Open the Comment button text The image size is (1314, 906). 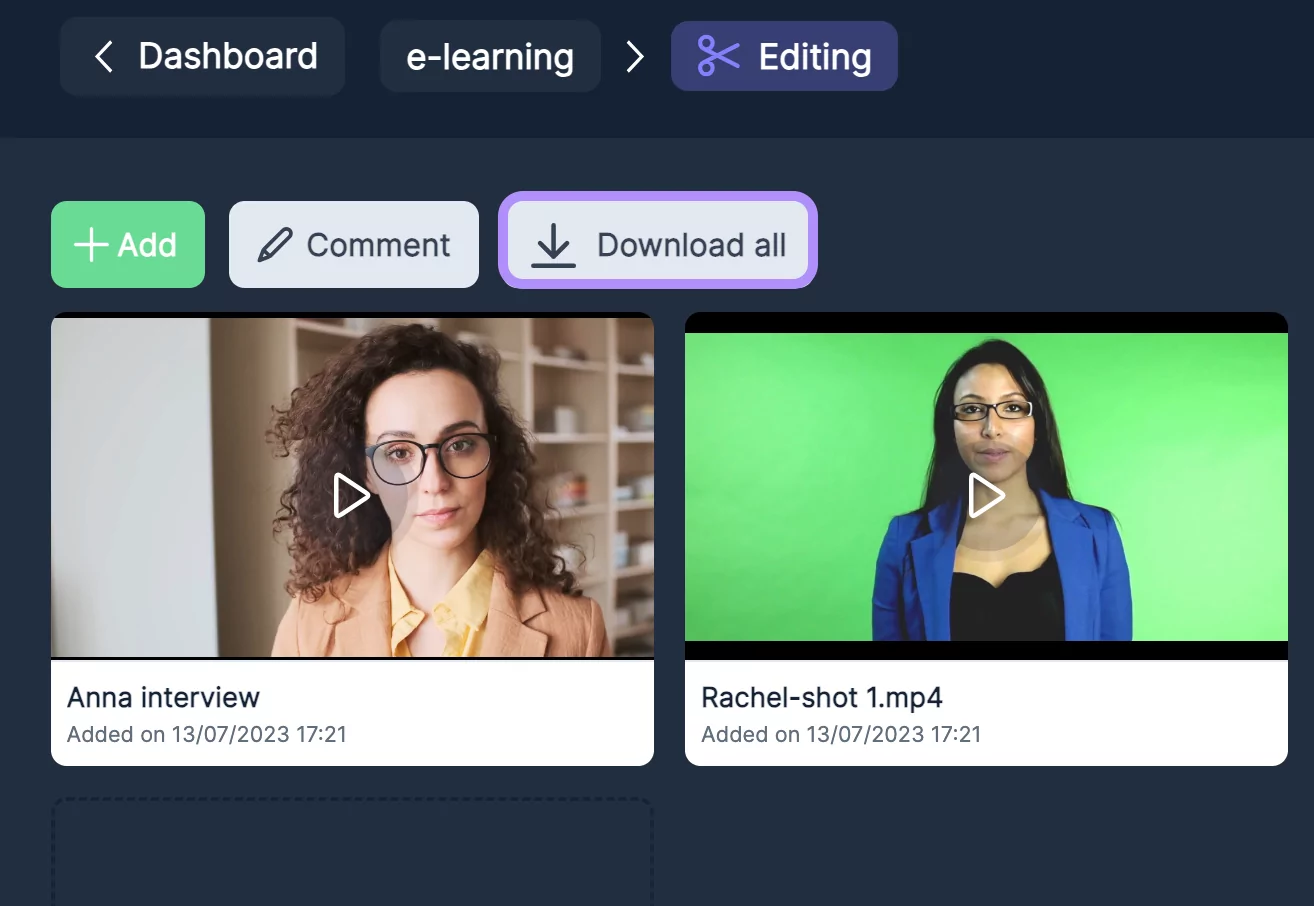tap(378, 245)
